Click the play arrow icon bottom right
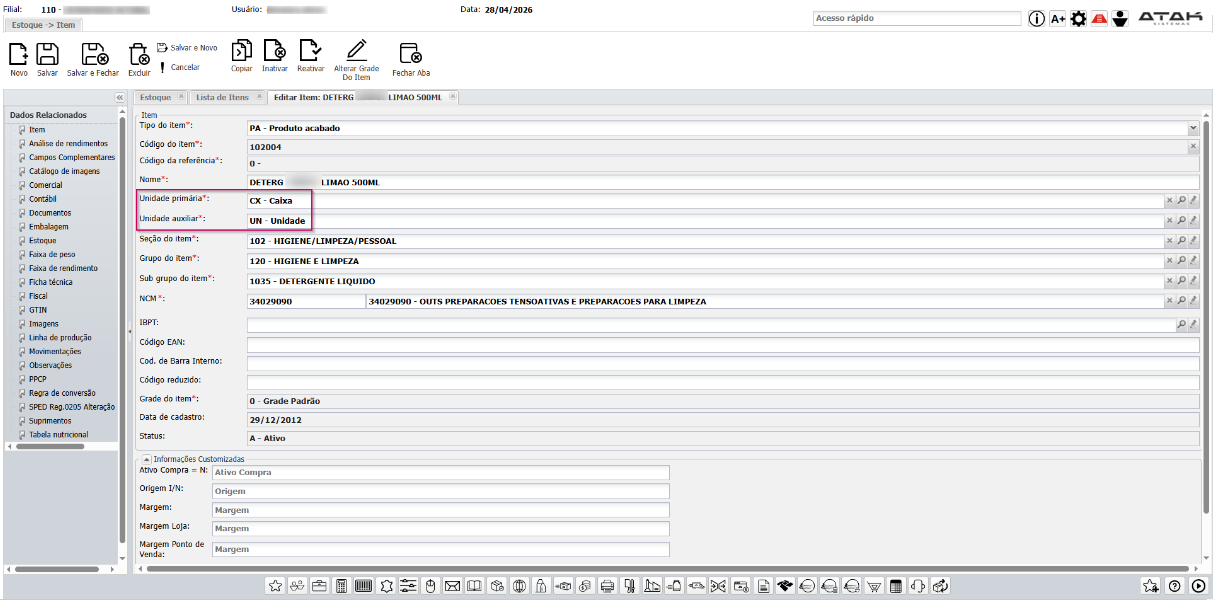 pos(1198,586)
